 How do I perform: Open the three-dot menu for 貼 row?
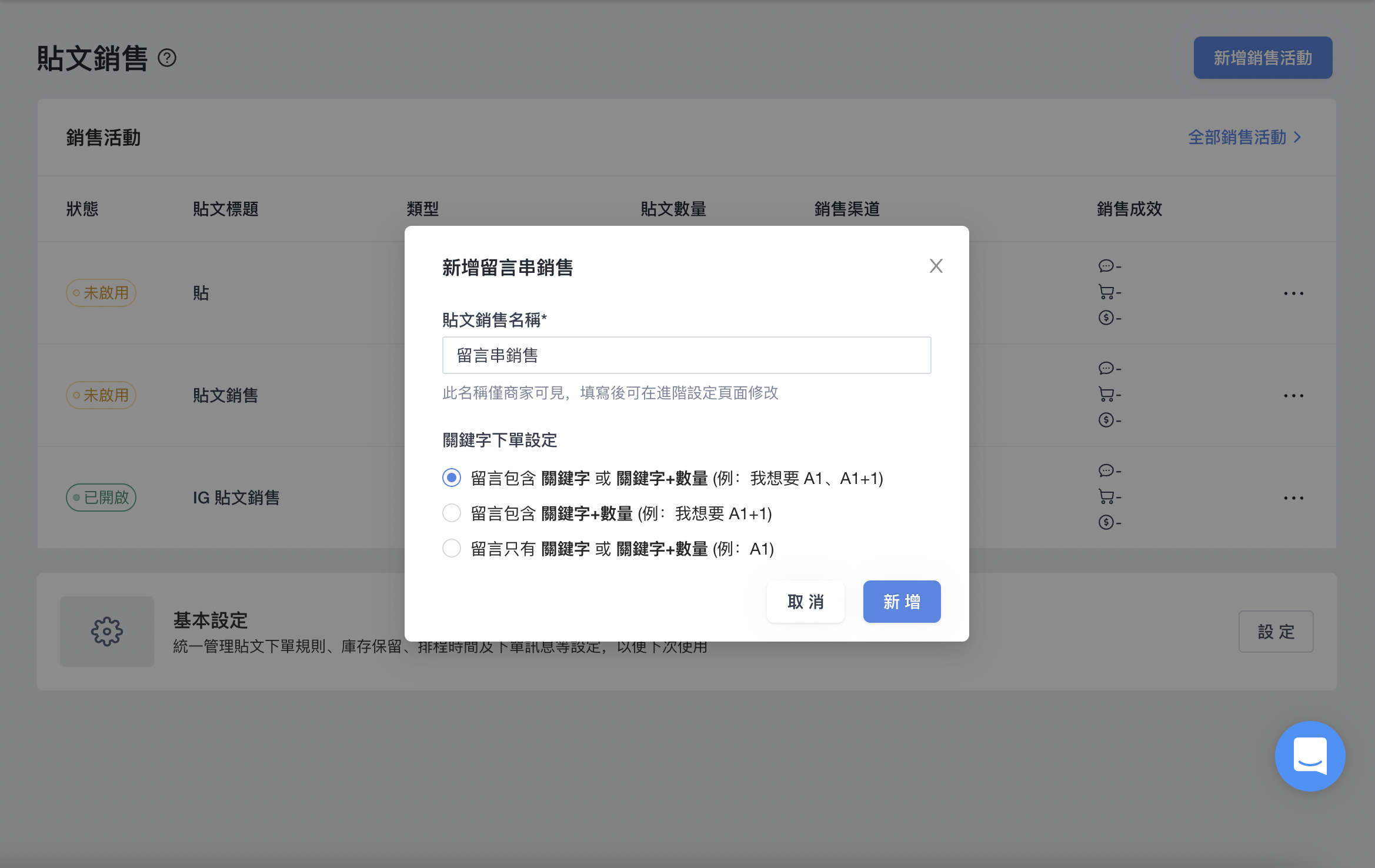1293,293
